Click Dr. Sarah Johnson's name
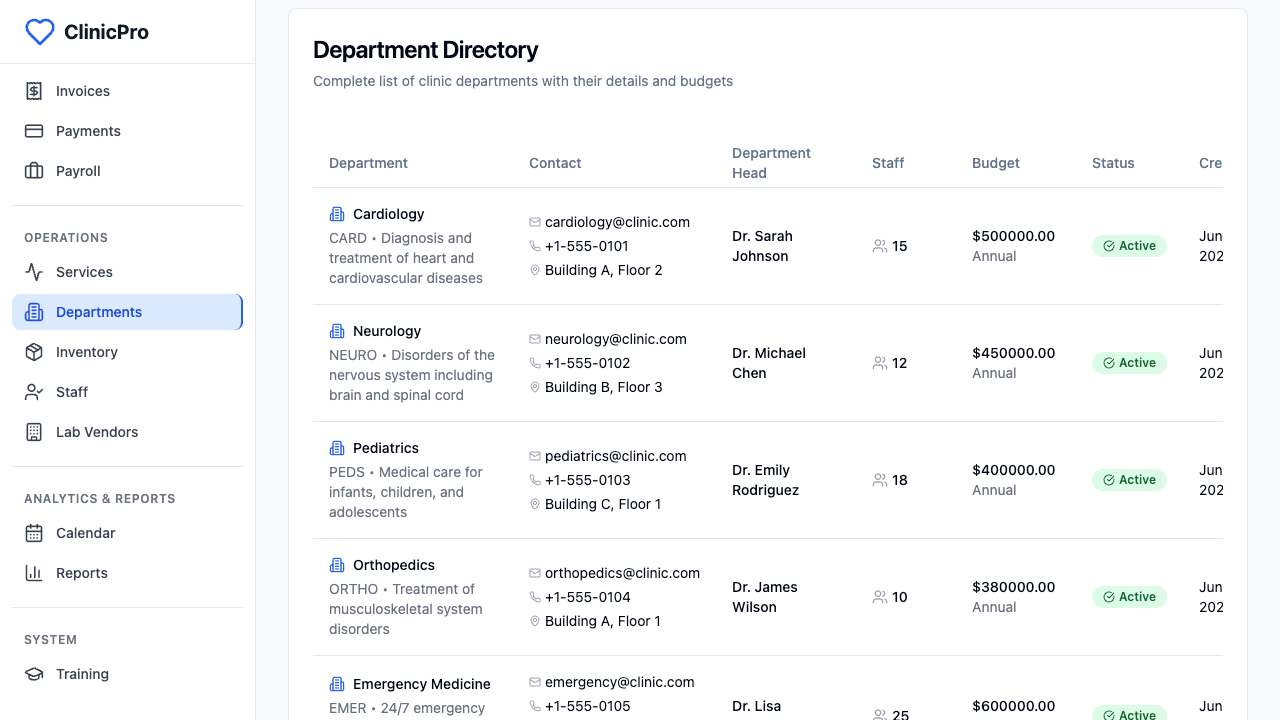The image size is (1280, 720). tap(762, 246)
